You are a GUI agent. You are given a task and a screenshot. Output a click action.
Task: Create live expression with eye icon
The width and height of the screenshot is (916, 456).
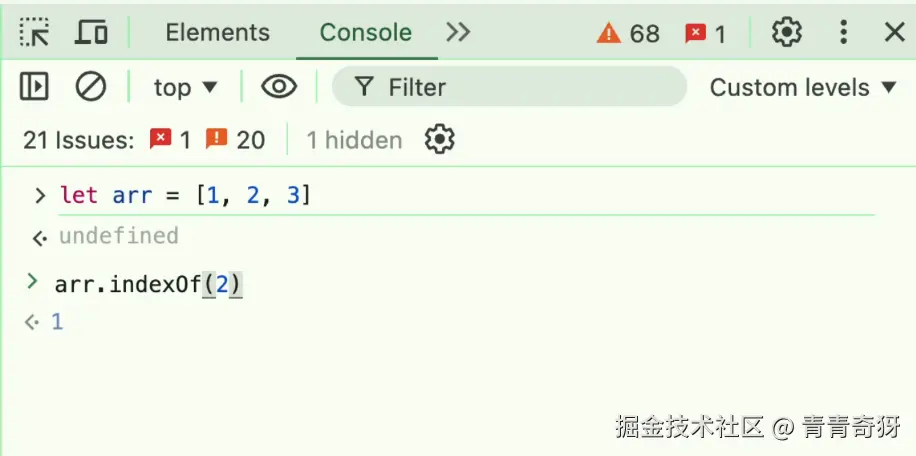coord(279,87)
